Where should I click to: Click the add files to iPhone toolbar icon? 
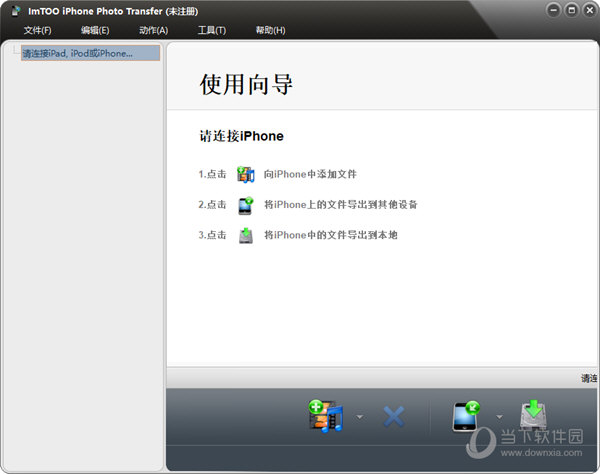326,416
